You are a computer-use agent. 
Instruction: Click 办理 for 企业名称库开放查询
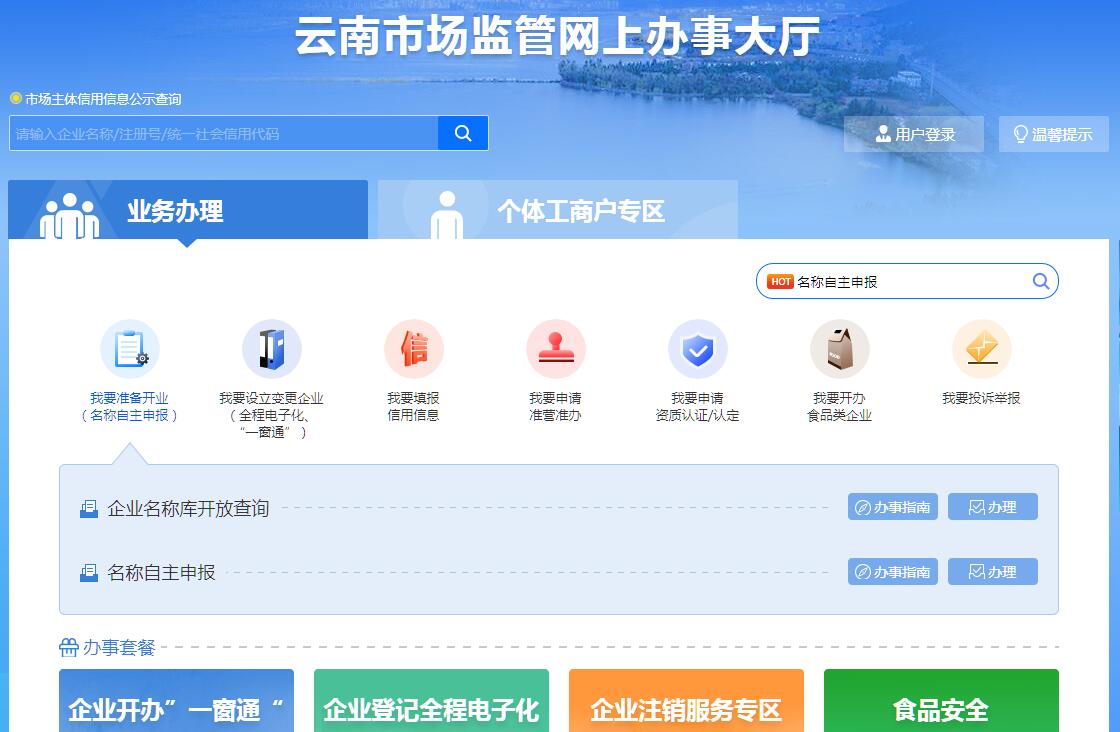(x=993, y=507)
